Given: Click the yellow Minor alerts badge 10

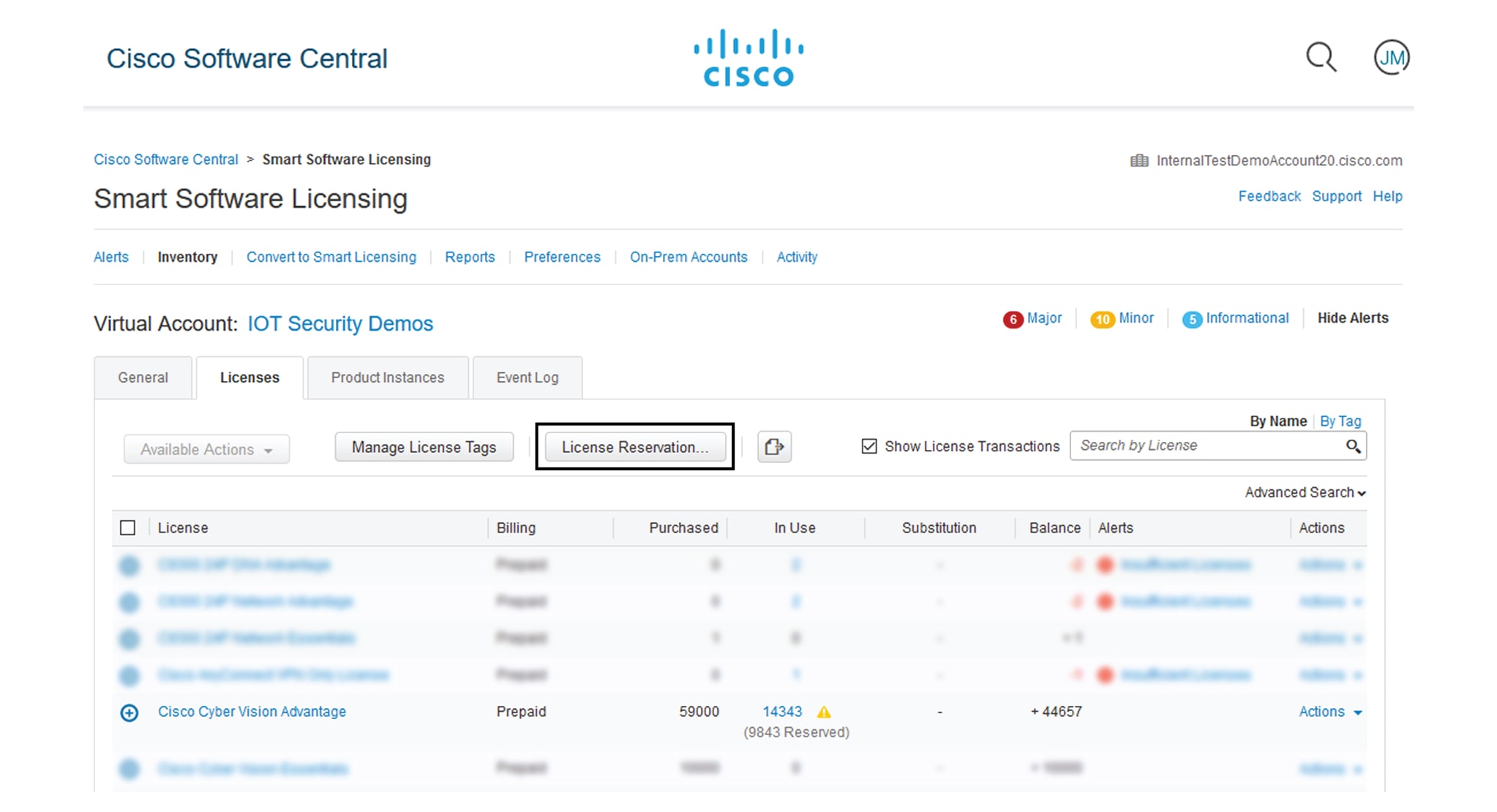Looking at the screenshot, I should (1103, 319).
